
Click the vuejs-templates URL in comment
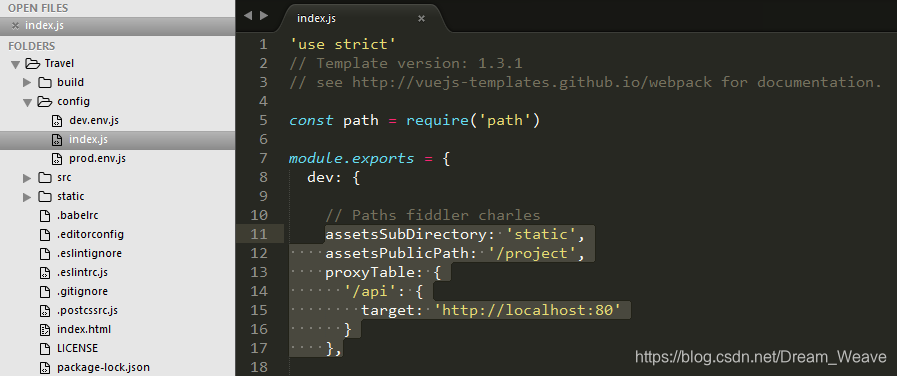pos(532,82)
